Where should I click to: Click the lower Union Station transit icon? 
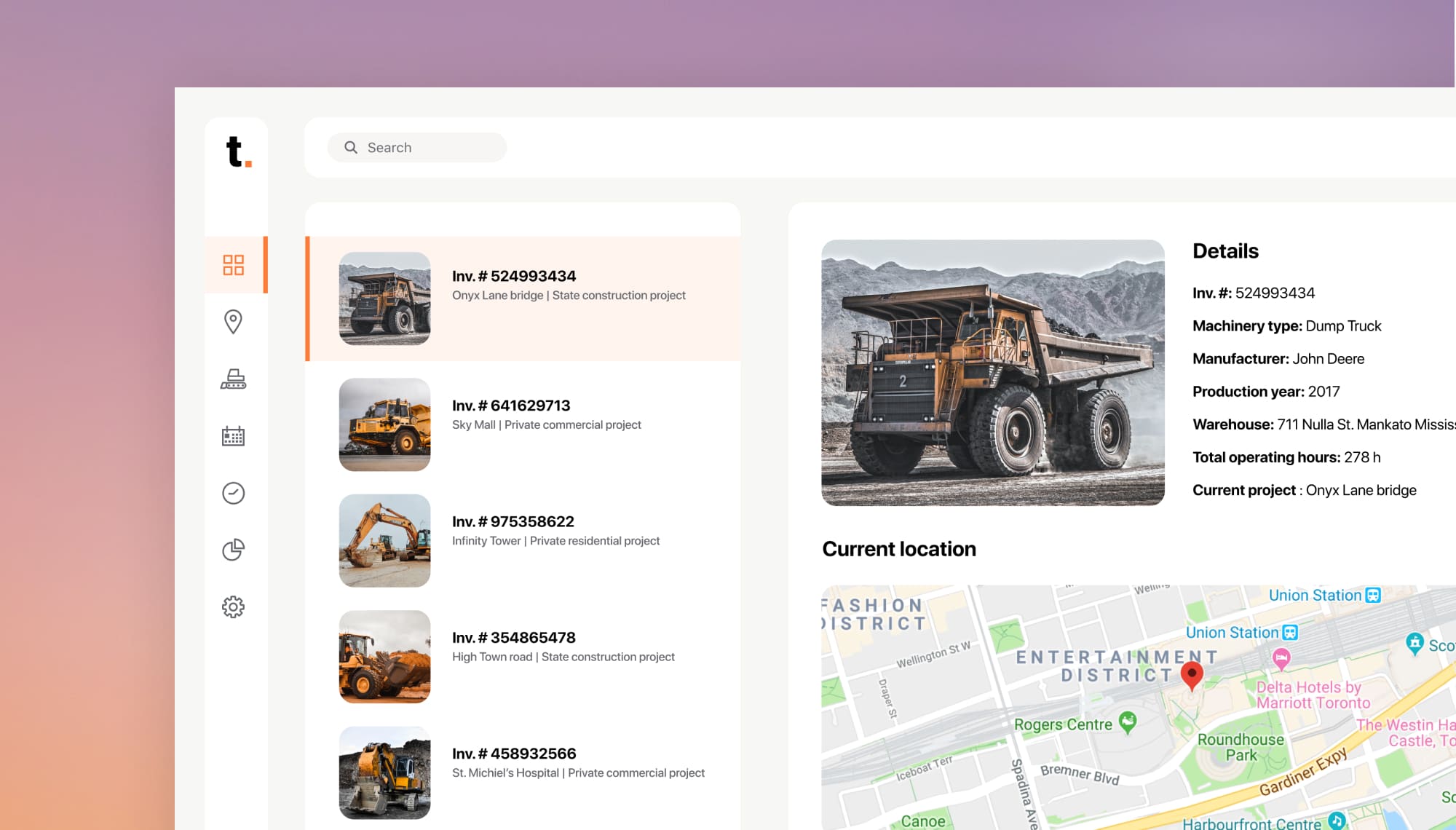pos(1289,632)
